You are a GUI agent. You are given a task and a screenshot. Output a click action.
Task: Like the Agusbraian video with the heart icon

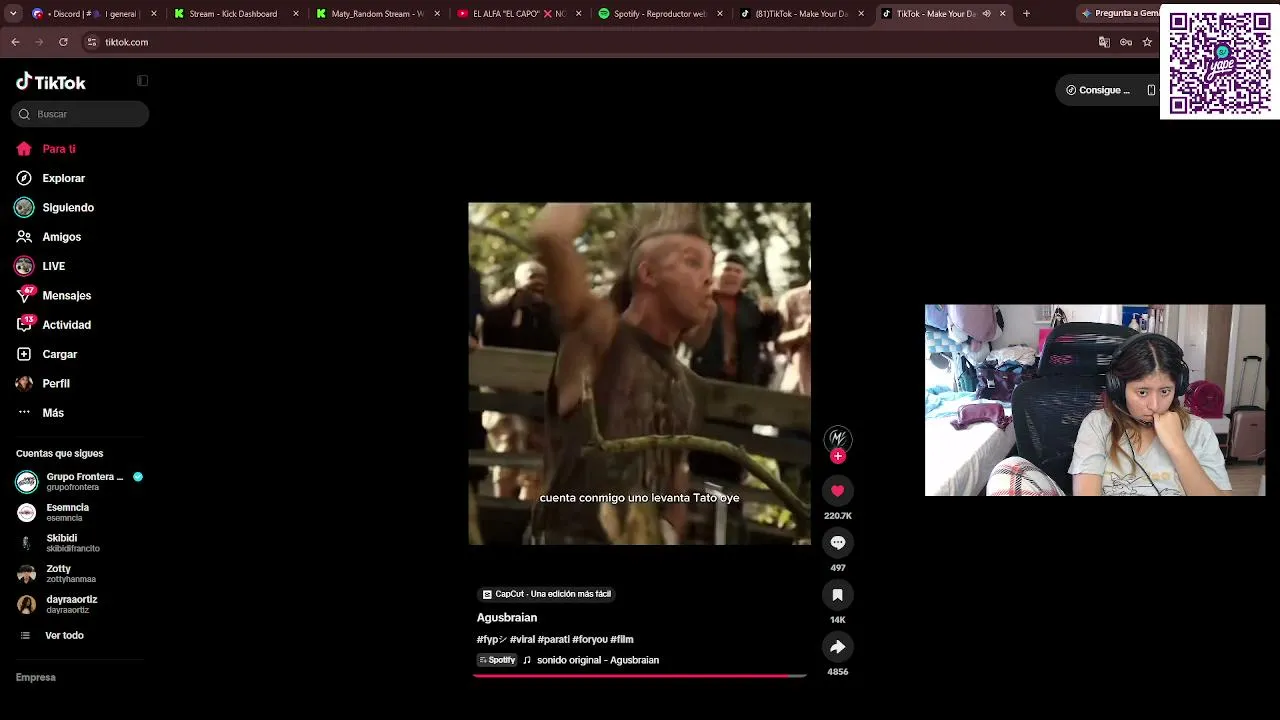coord(838,491)
